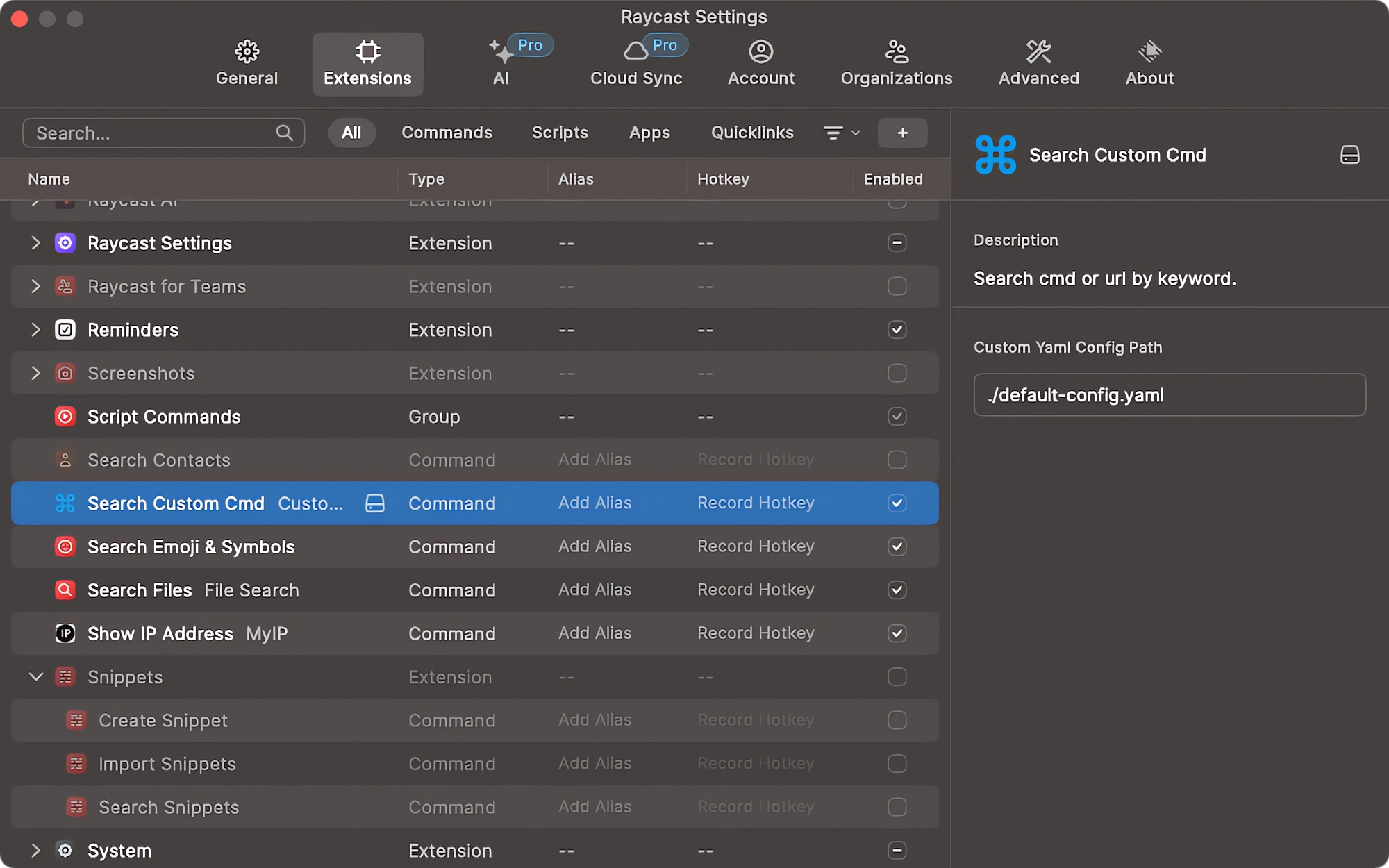Click Add Alias for Show IP Address

594,633
